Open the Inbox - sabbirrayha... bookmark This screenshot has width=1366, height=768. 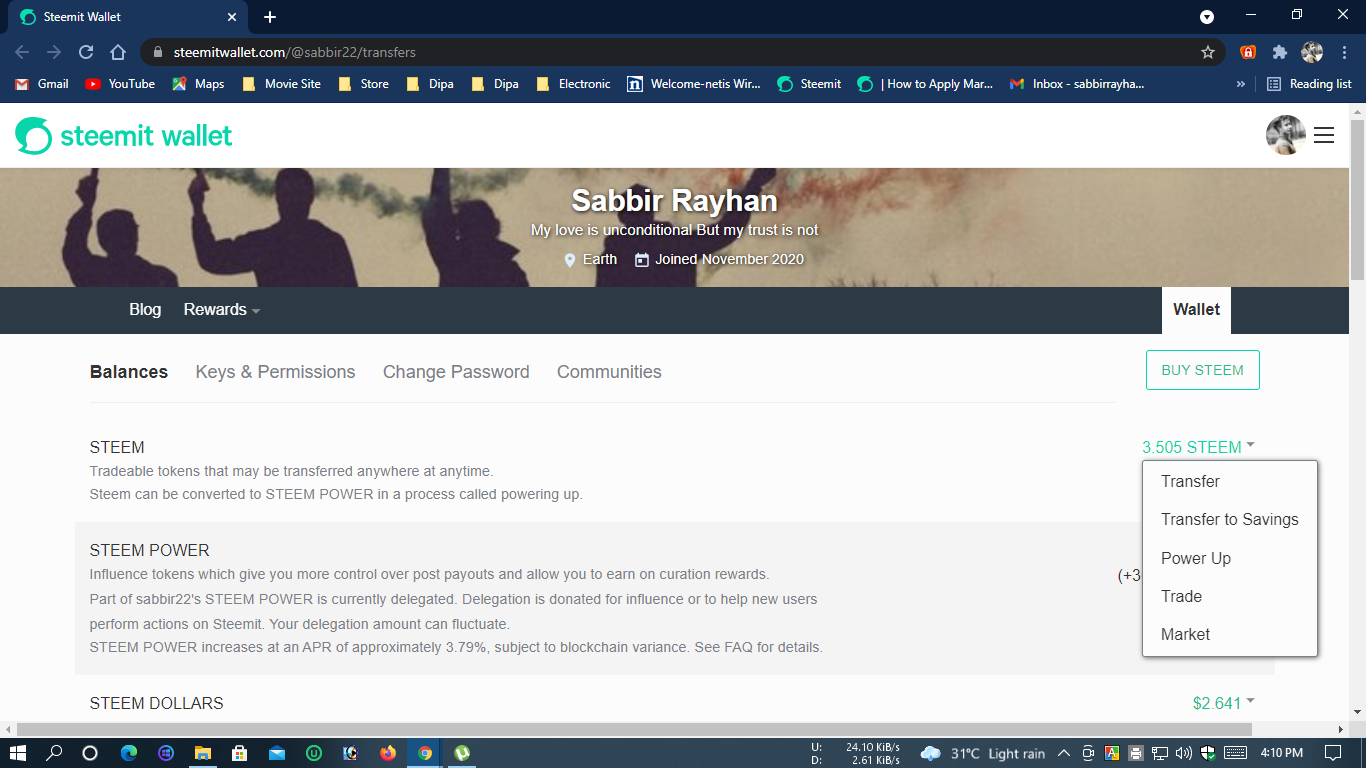(1077, 84)
